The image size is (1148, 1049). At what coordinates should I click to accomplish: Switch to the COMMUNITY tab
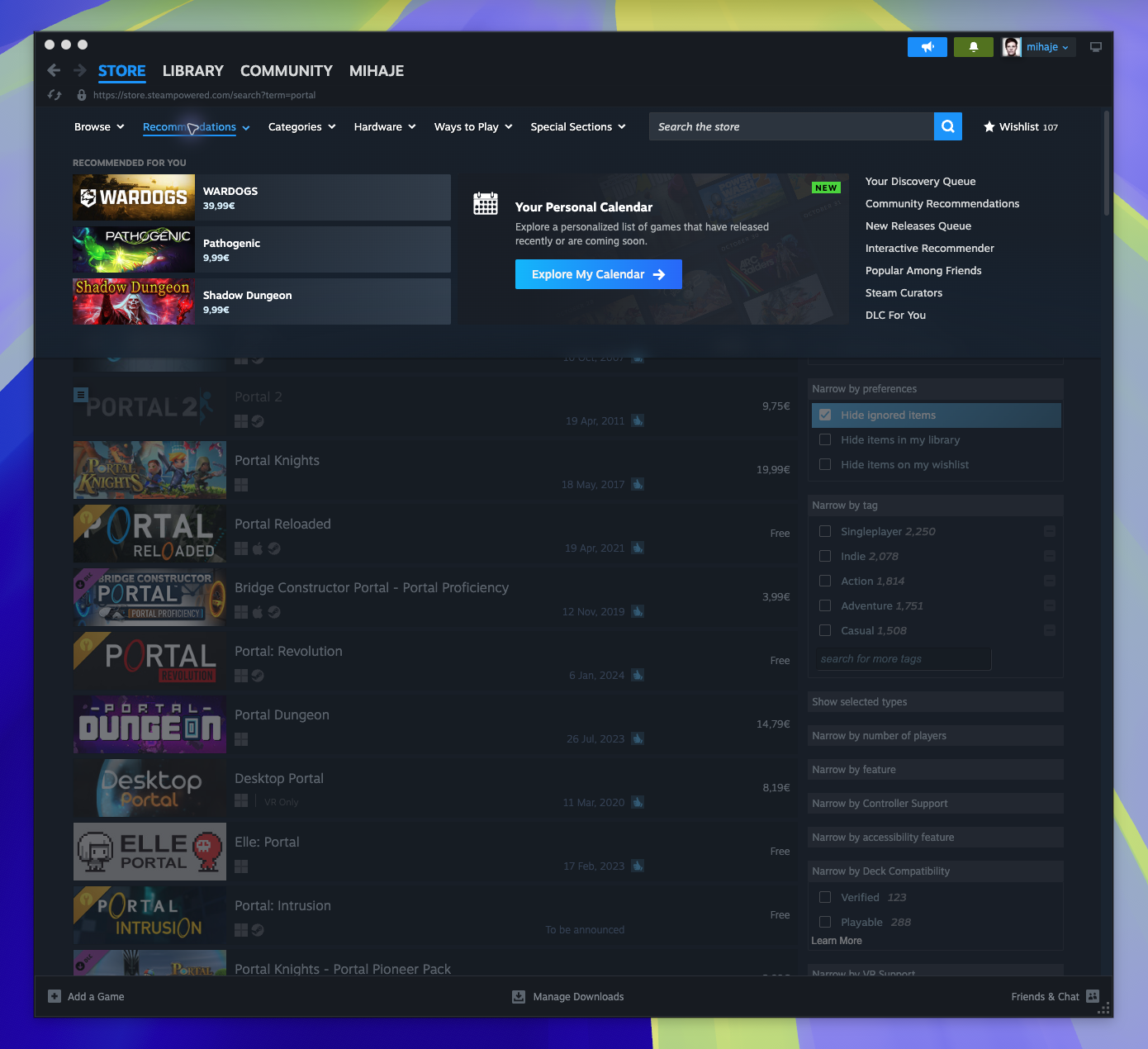(x=287, y=71)
